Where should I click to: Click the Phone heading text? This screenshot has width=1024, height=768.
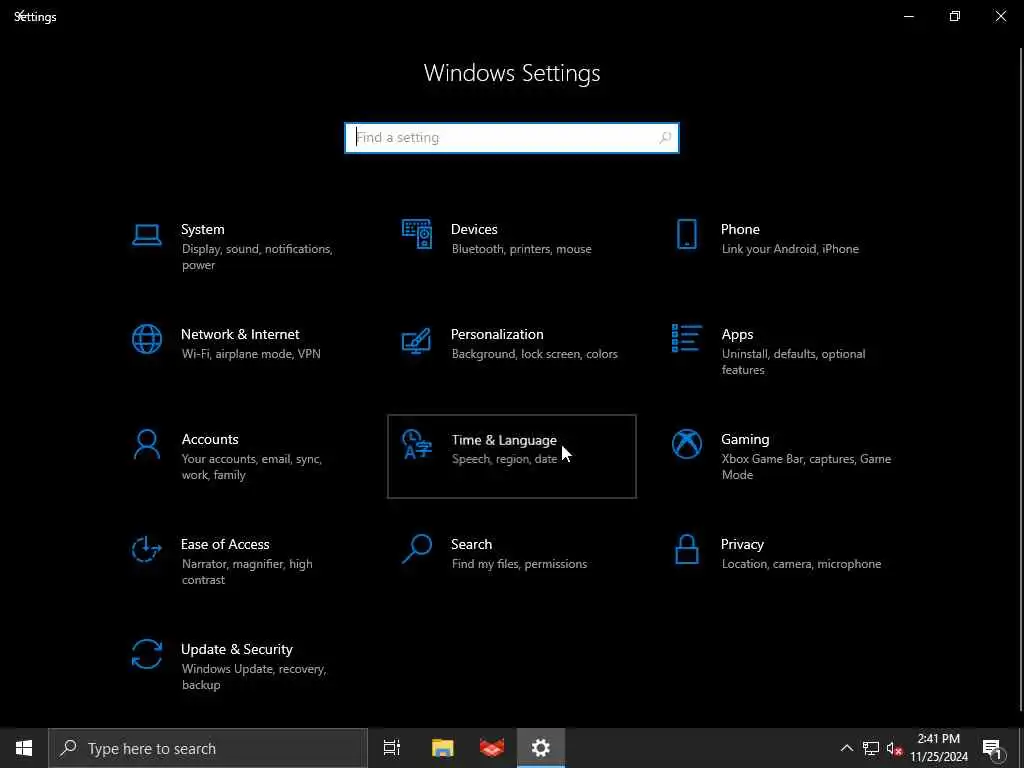pos(740,229)
